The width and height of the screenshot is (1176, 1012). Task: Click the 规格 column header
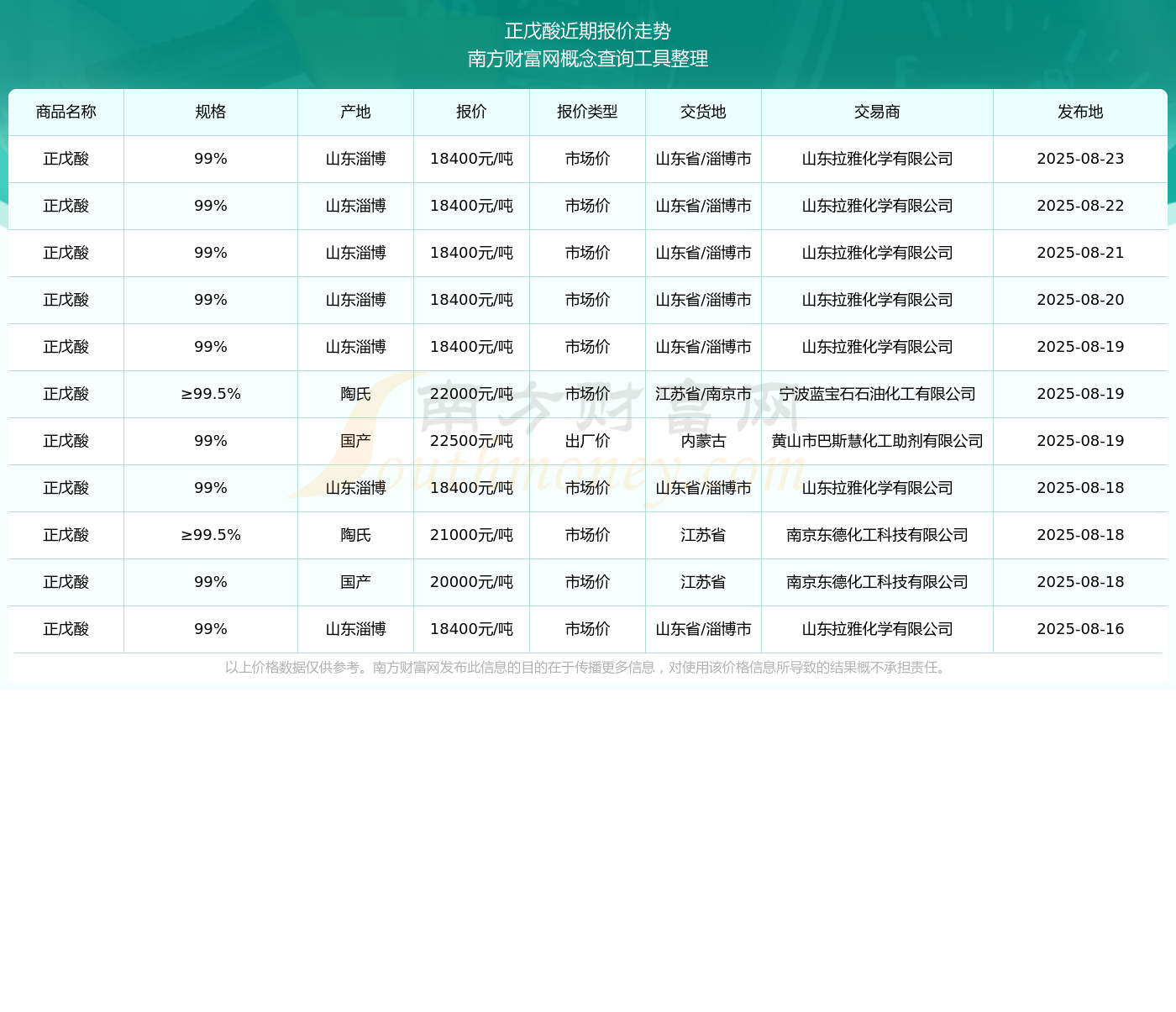pyautogui.click(x=211, y=112)
